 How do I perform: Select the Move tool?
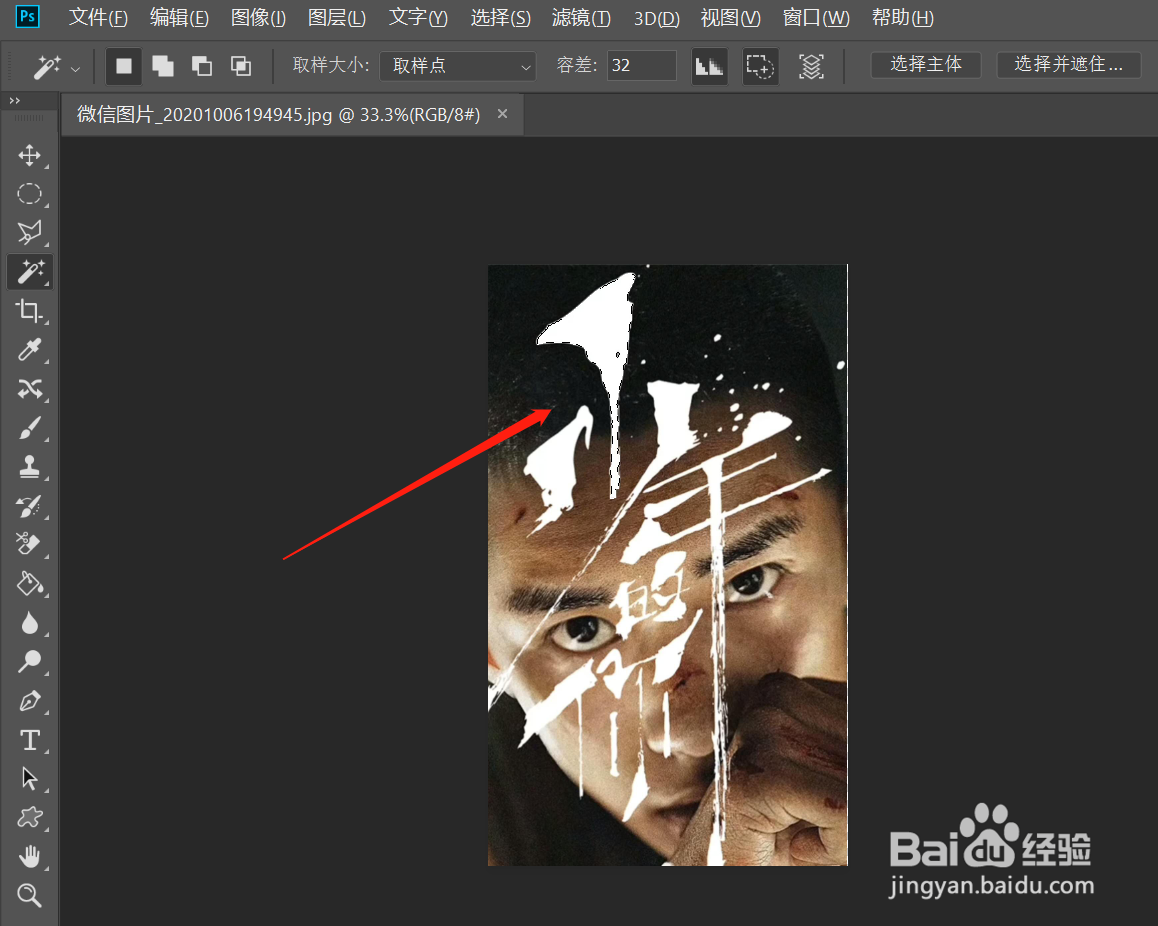coord(30,155)
